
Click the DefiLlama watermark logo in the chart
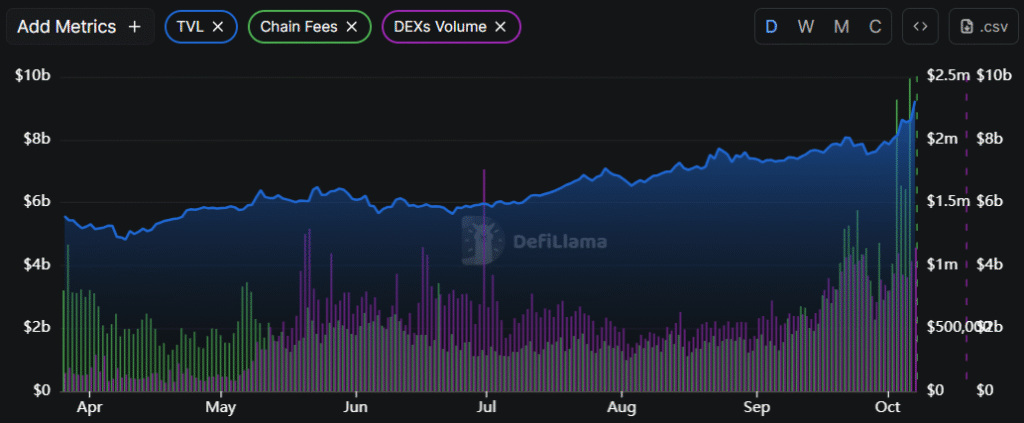(482, 241)
